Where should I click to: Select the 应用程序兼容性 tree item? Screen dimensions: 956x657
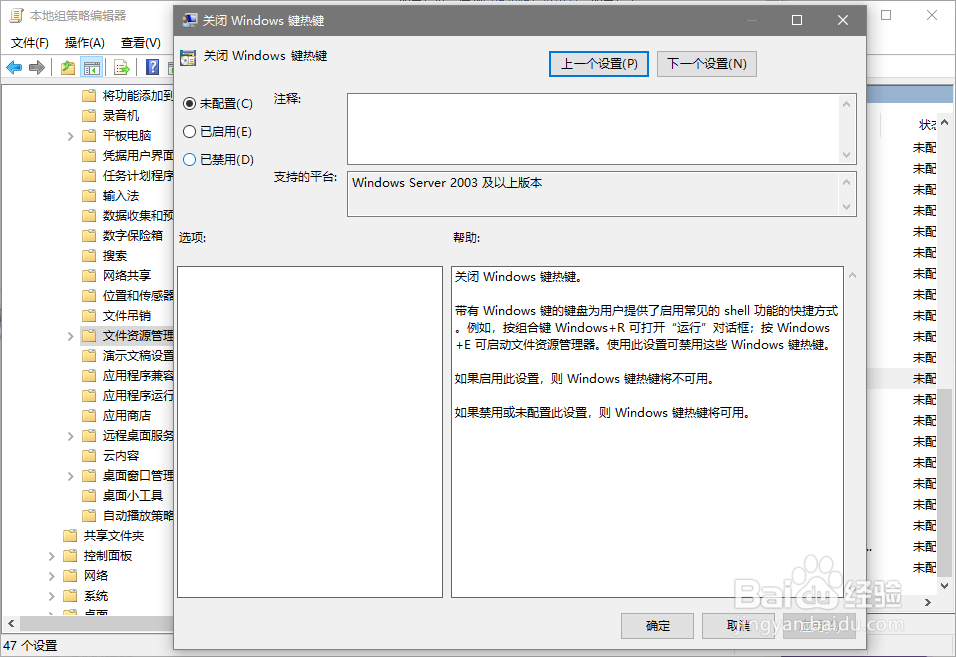(x=128, y=375)
